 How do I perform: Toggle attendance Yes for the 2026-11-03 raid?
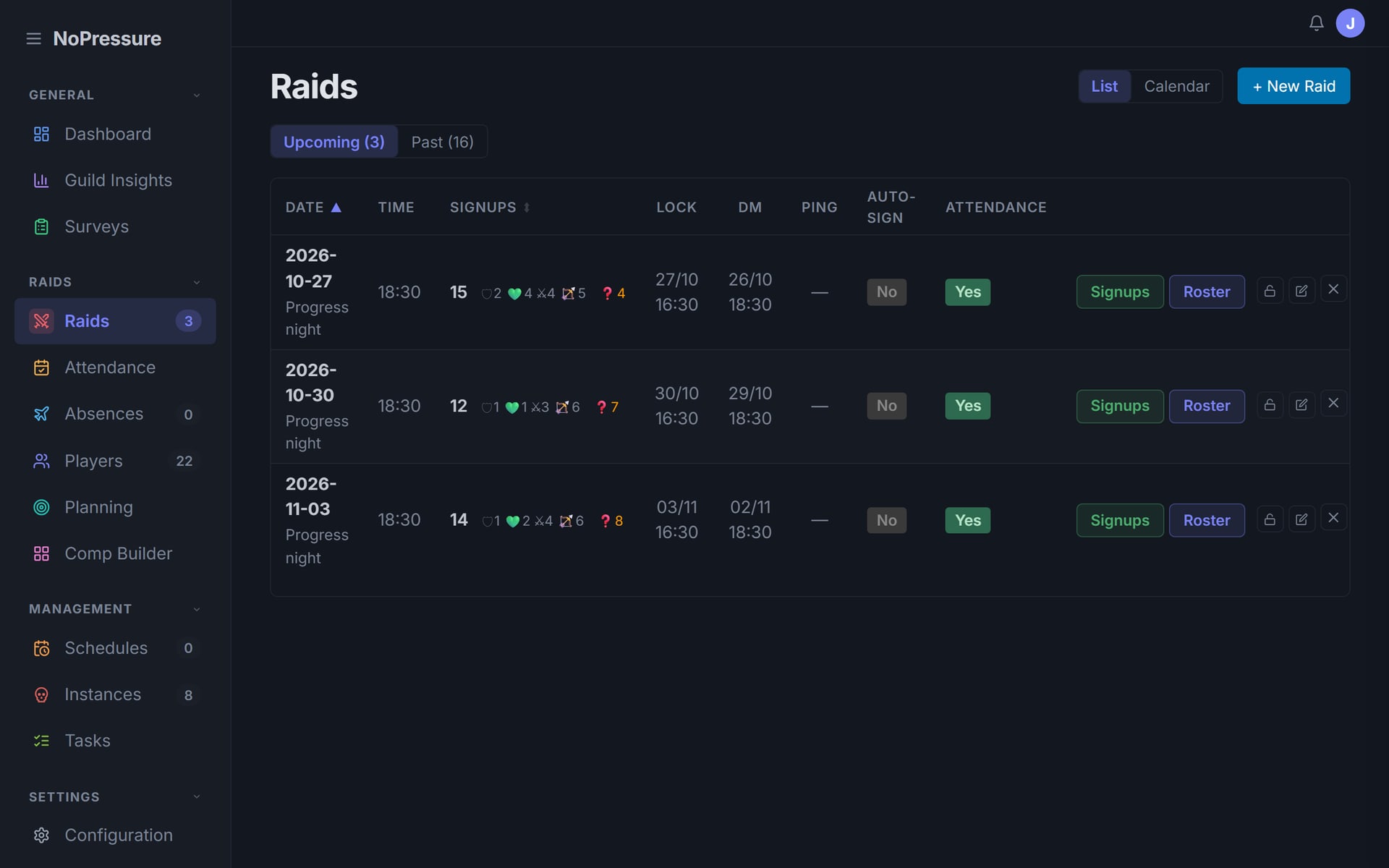pos(967,520)
